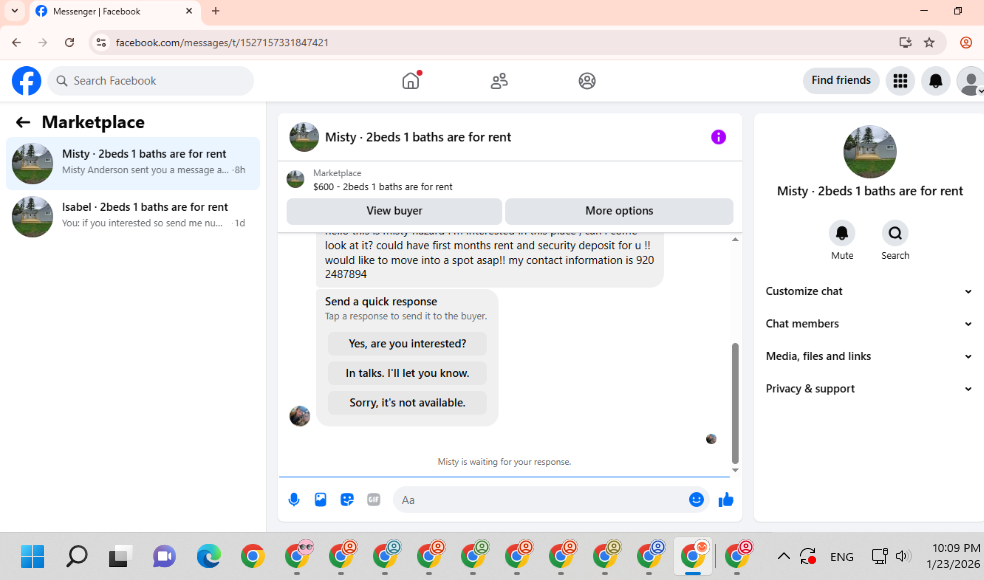Screen dimensions: 984x580
Task: View site information icon in address bar
Action: 100,43
